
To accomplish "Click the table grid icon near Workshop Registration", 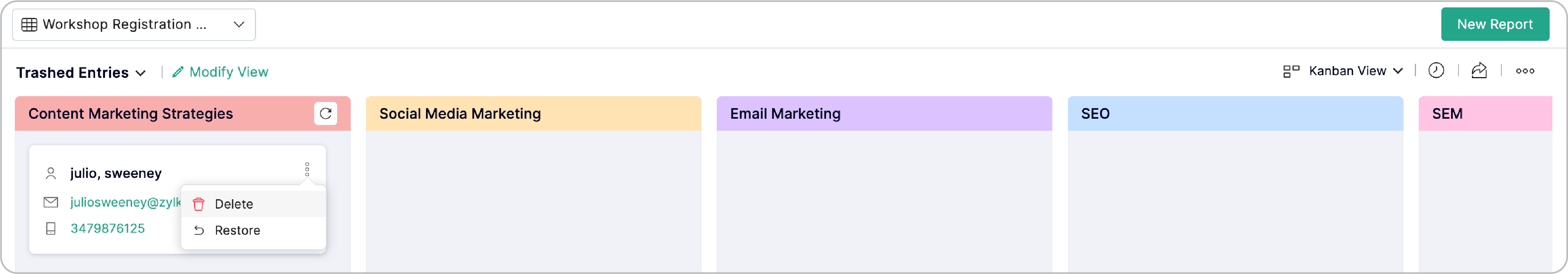I will pos(28,24).
